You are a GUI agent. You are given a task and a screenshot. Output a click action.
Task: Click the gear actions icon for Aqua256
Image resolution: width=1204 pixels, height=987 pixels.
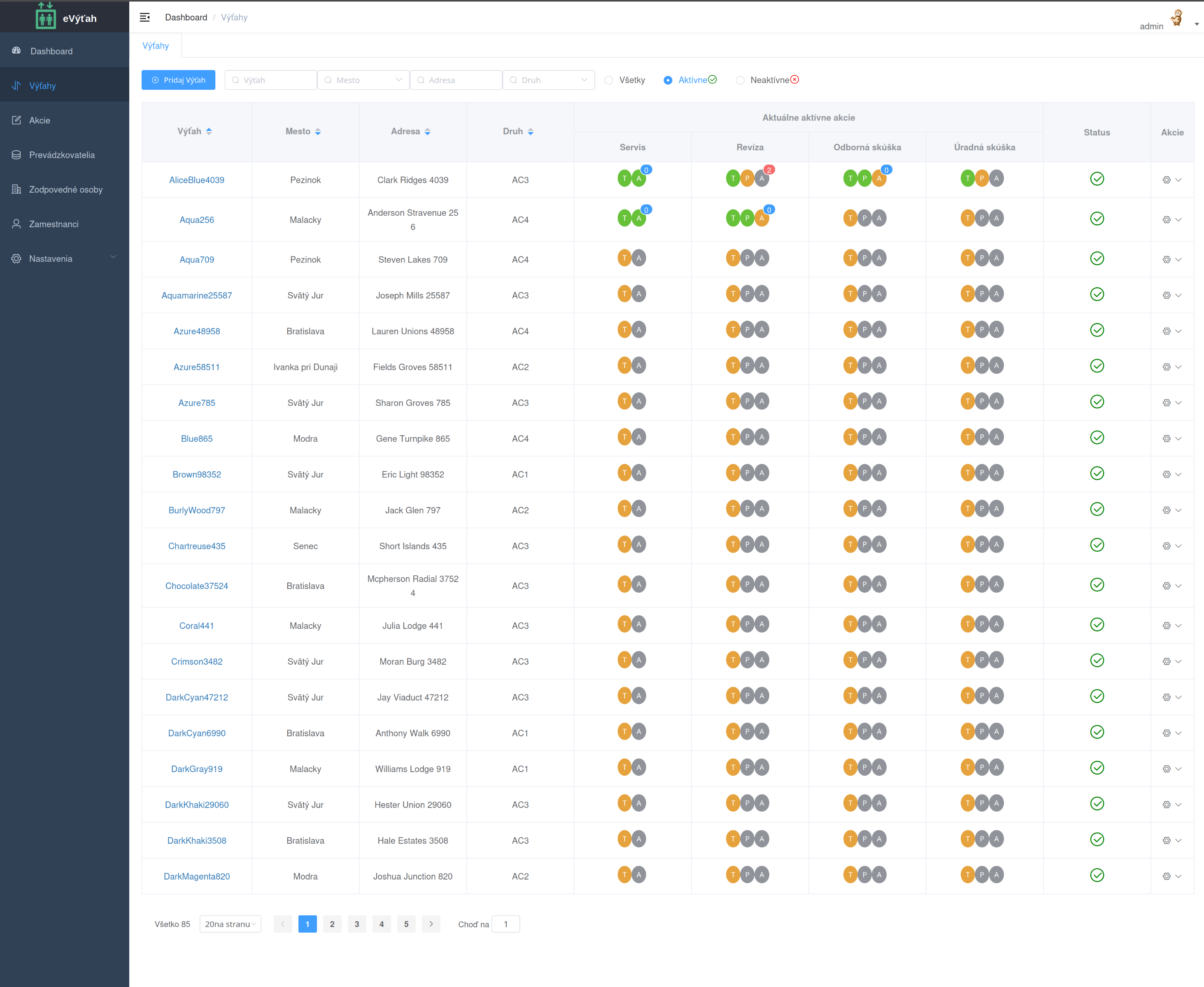(x=1167, y=219)
